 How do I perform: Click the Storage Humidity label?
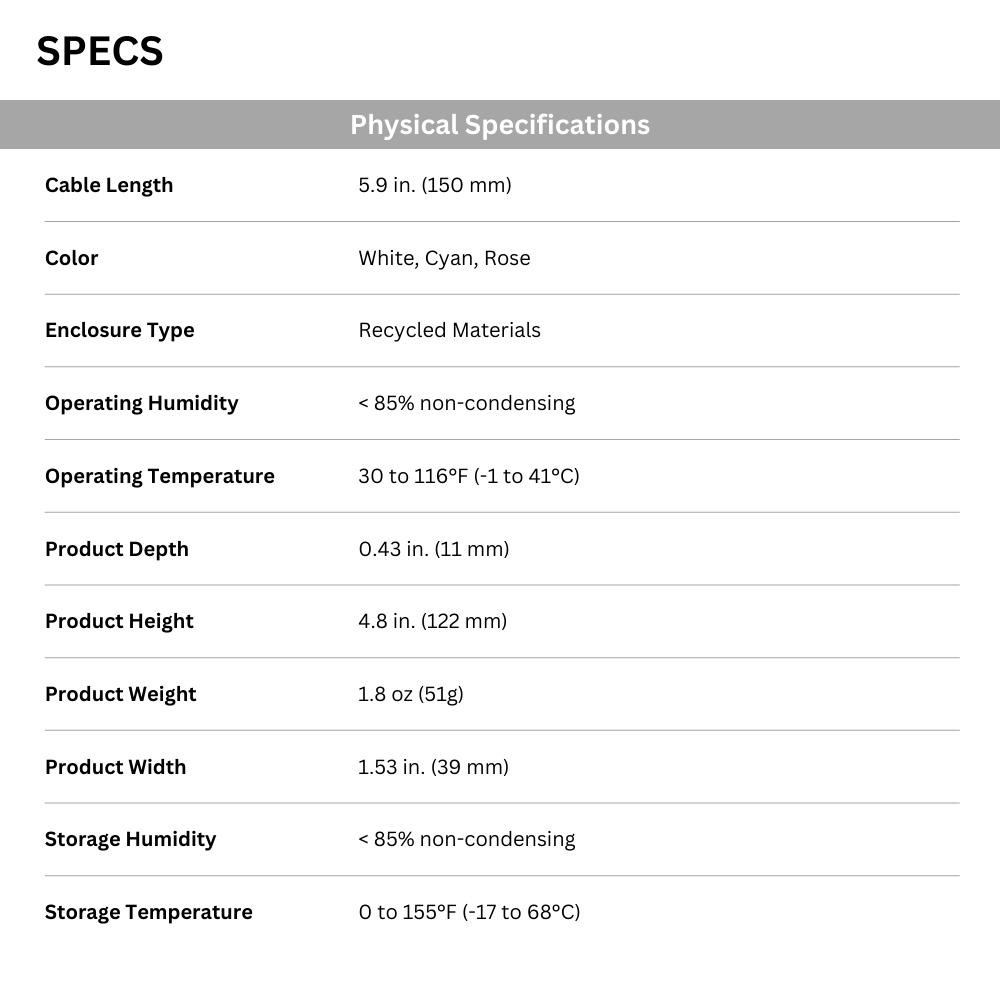pos(131,839)
